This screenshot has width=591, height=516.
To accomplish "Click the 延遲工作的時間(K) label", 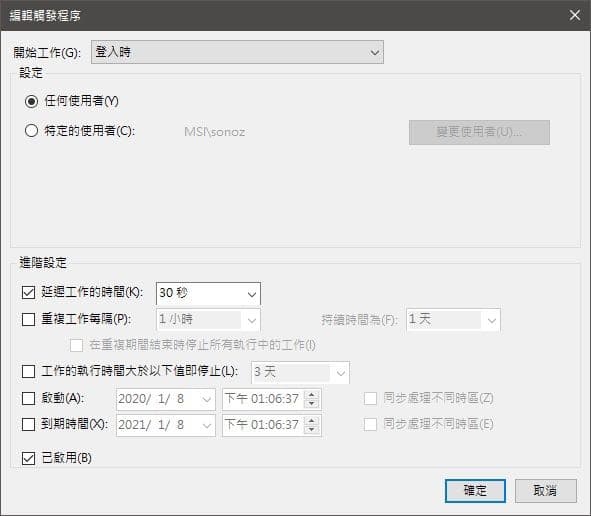I will [92, 292].
